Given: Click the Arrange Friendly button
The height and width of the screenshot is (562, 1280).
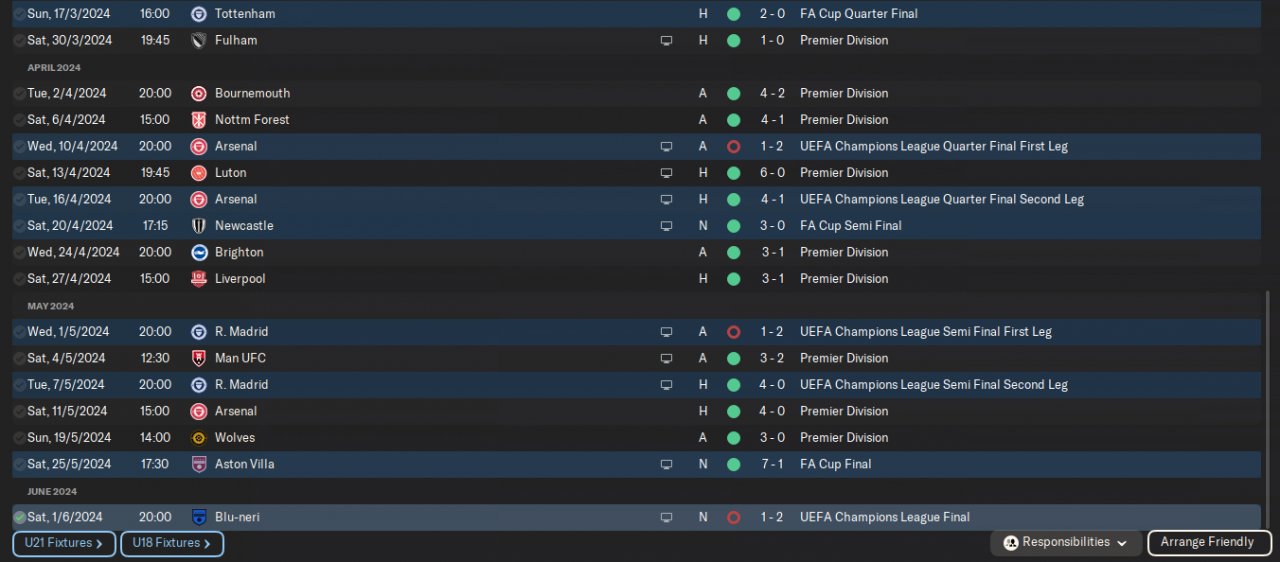Looking at the screenshot, I should [1208, 543].
